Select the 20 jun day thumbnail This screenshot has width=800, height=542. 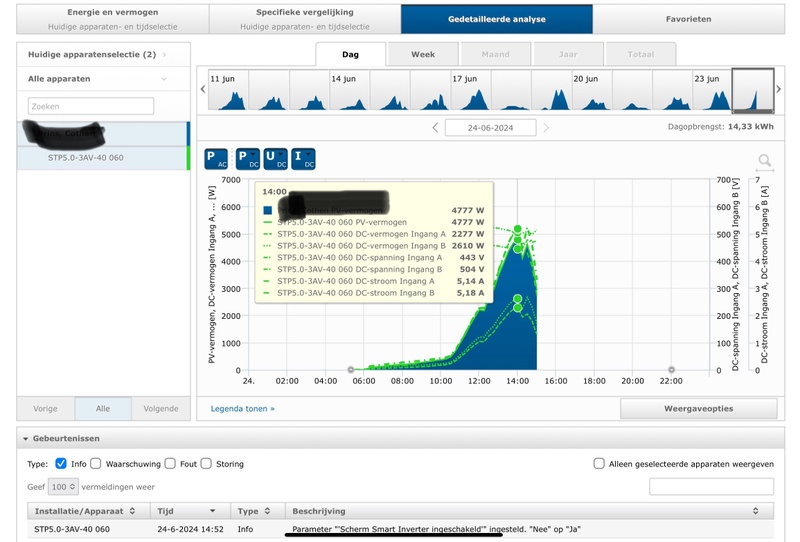591,90
